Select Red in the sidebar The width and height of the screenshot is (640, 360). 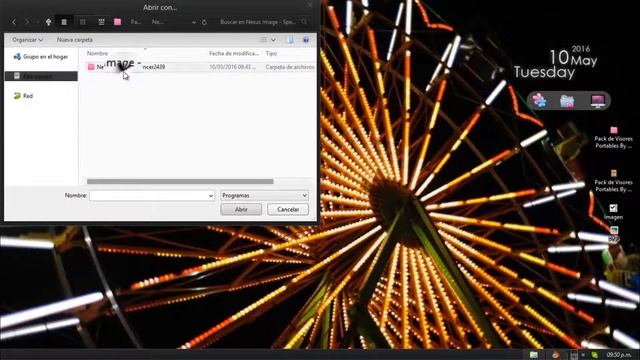(x=23, y=96)
